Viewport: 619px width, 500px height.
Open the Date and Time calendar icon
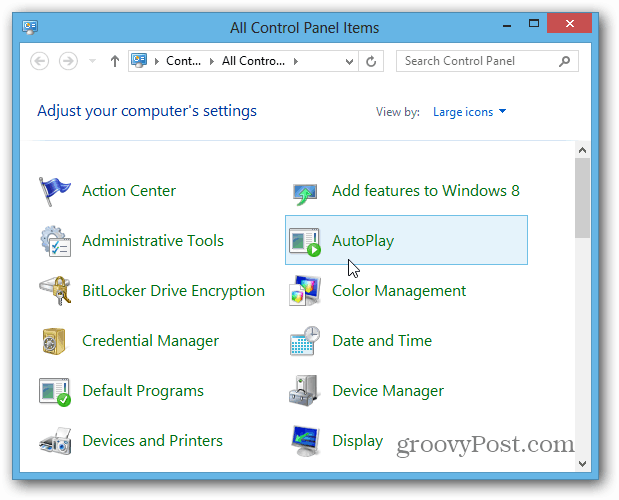tap(305, 341)
